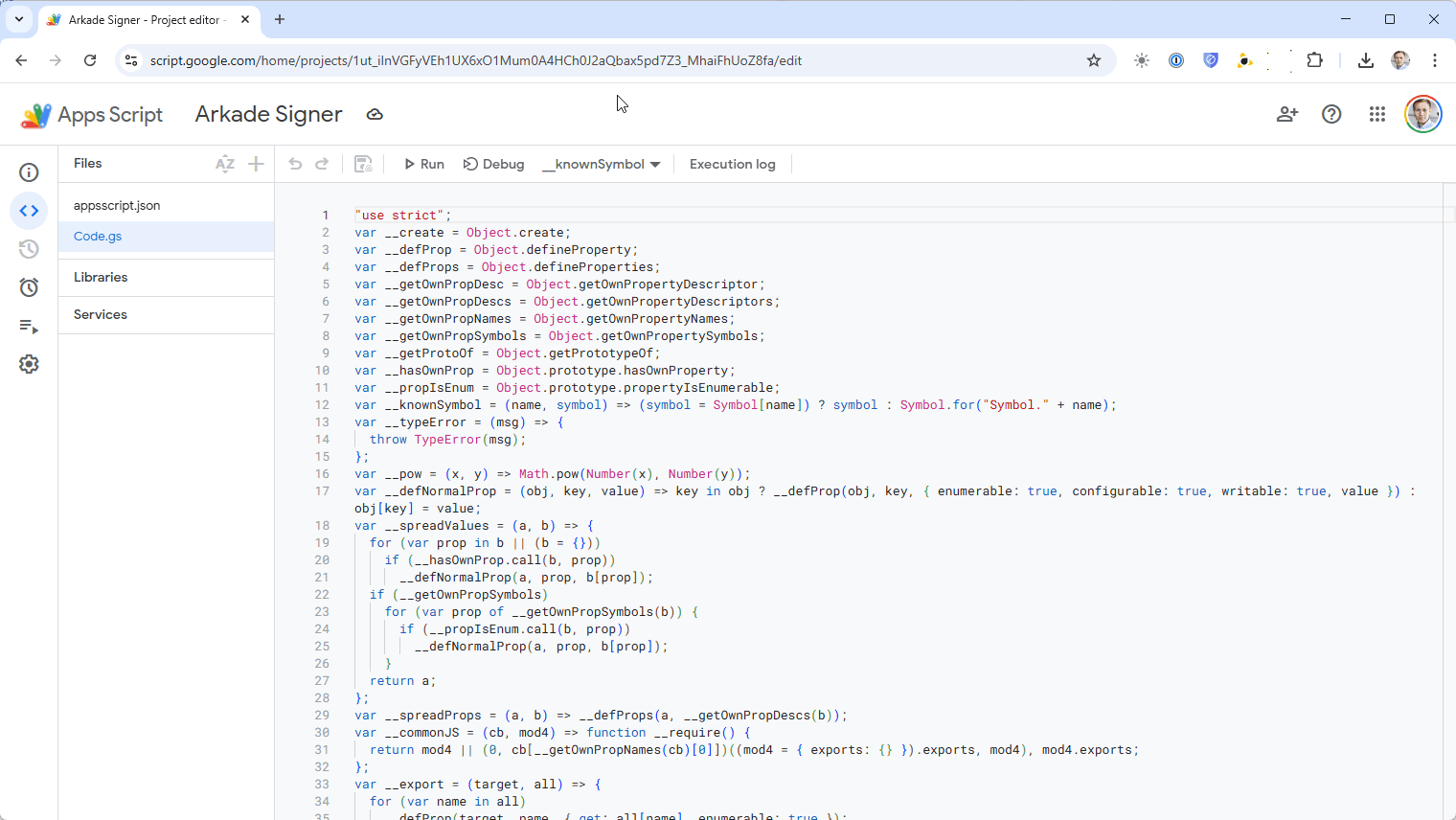The height and width of the screenshot is (820, 1456).
Task: Open Chrome tab search chevron
Action: (x=17, y=19)
